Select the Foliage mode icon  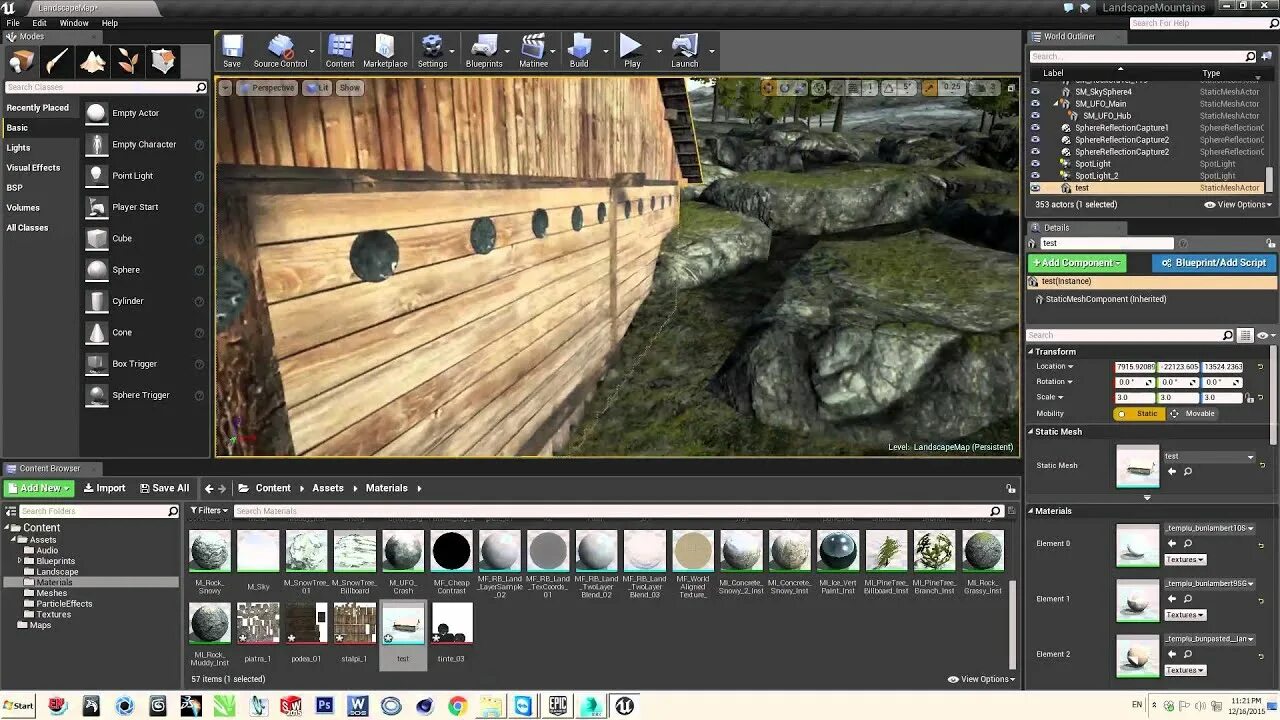click(x=128, y=62)
